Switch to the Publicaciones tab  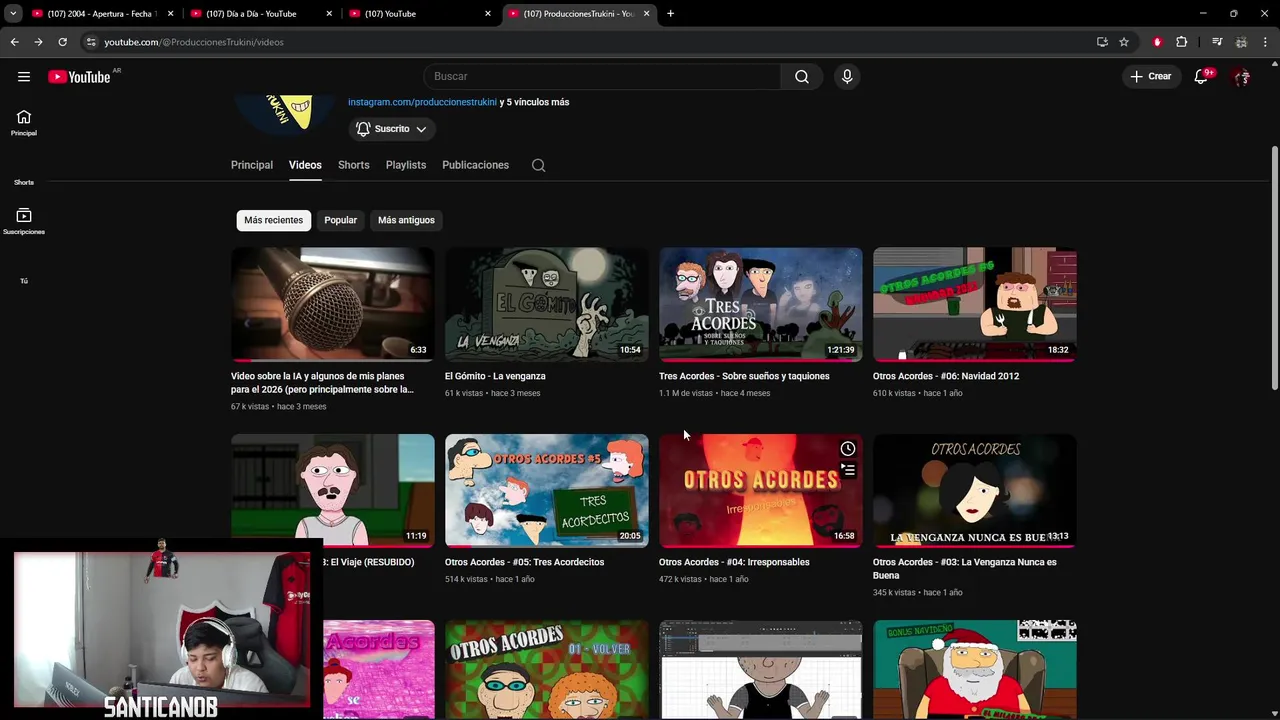click(x=476, y=165)
